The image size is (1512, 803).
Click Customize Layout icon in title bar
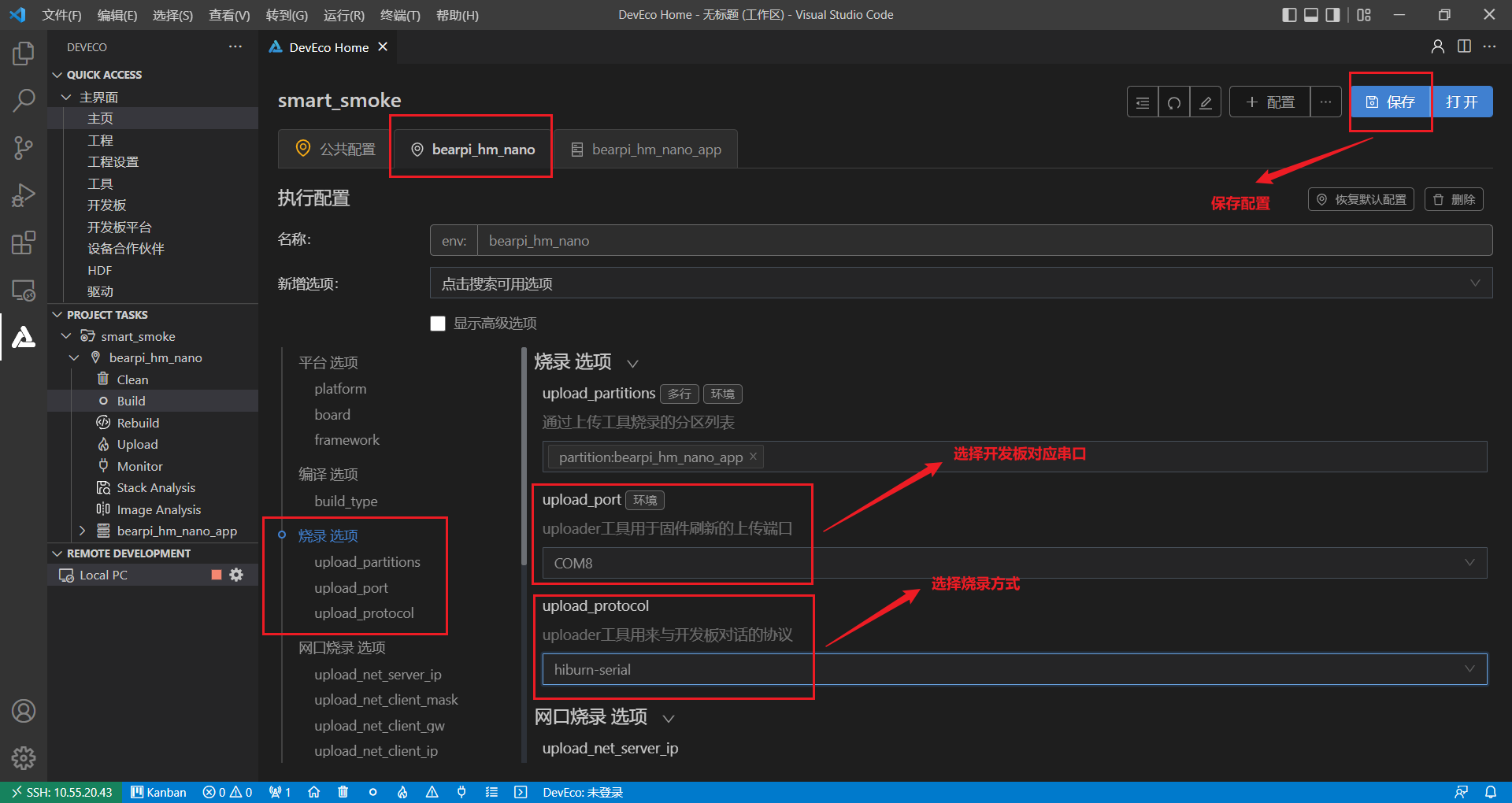(1365, 15)
